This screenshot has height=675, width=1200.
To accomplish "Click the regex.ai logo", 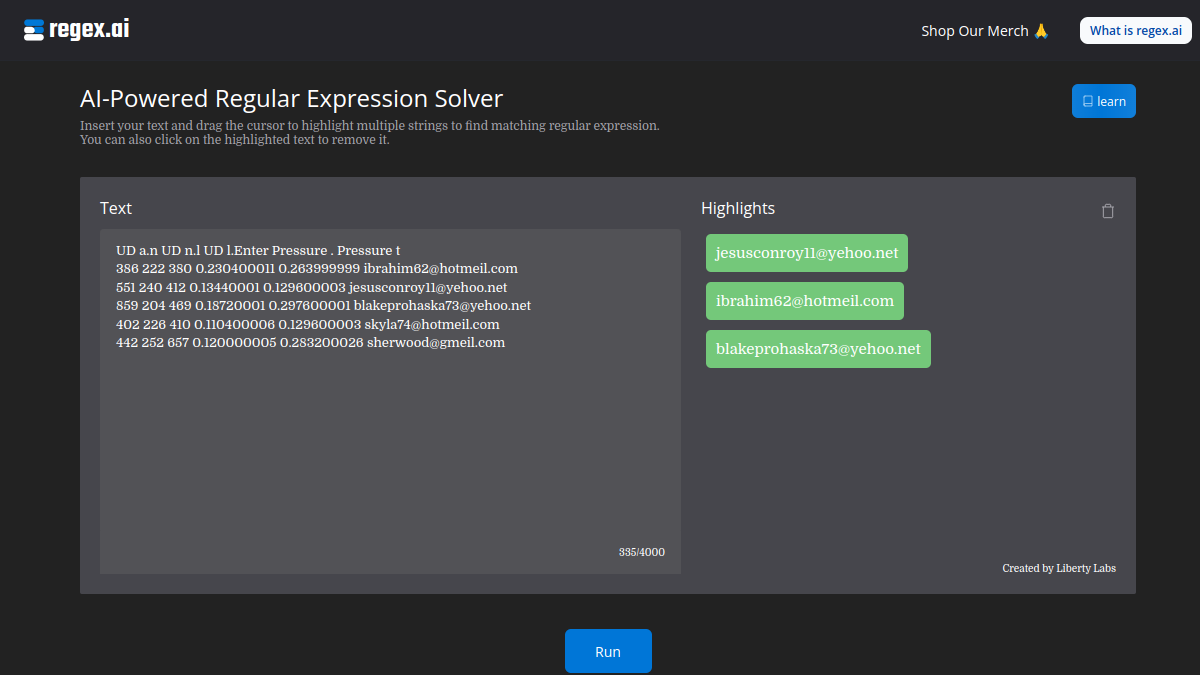I will pyautogui.click(x=77, y=30).
